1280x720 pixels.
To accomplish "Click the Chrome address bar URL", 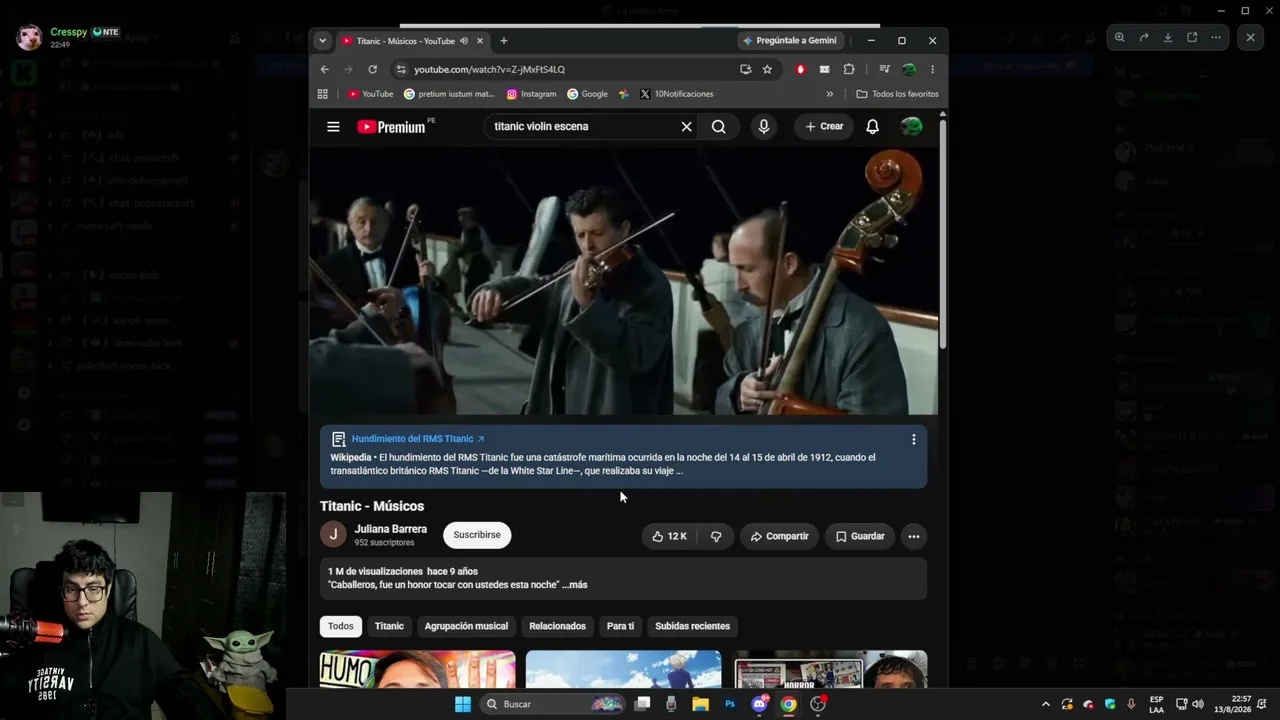I will (x=490, y=69).
